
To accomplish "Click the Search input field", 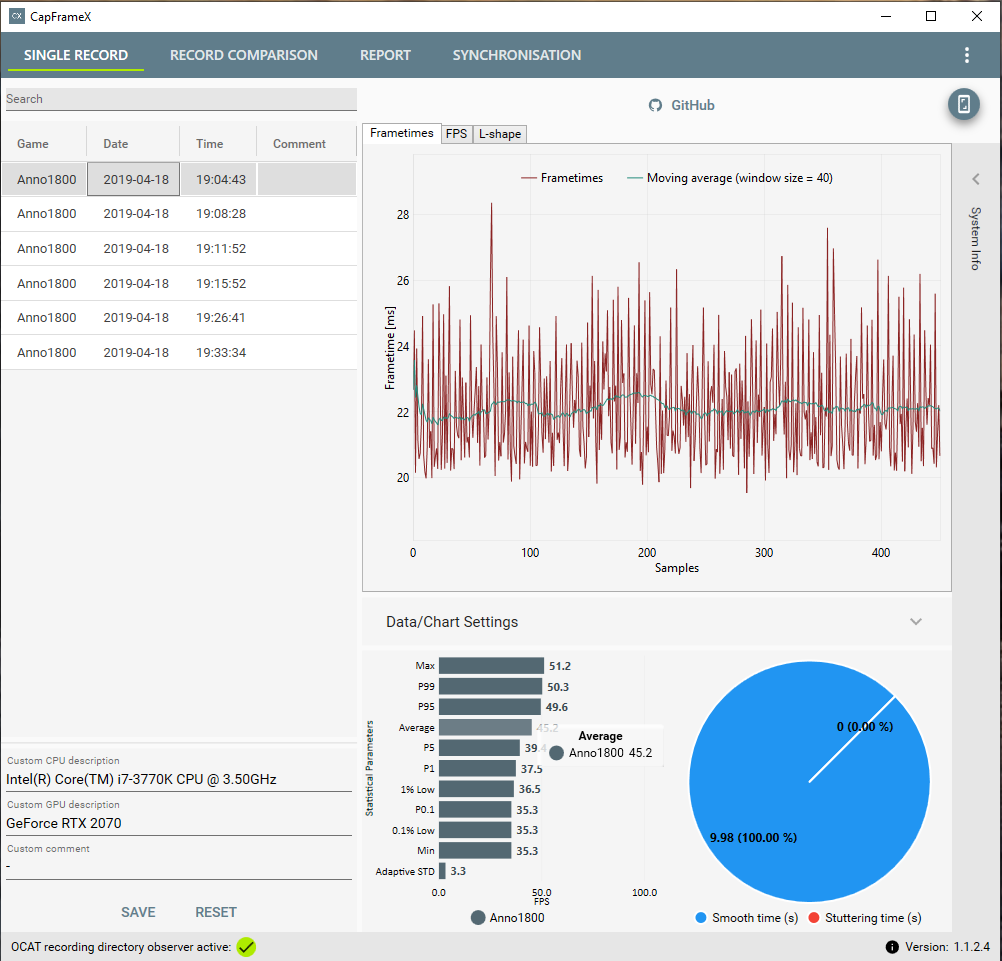I will (x=181, y=99).
